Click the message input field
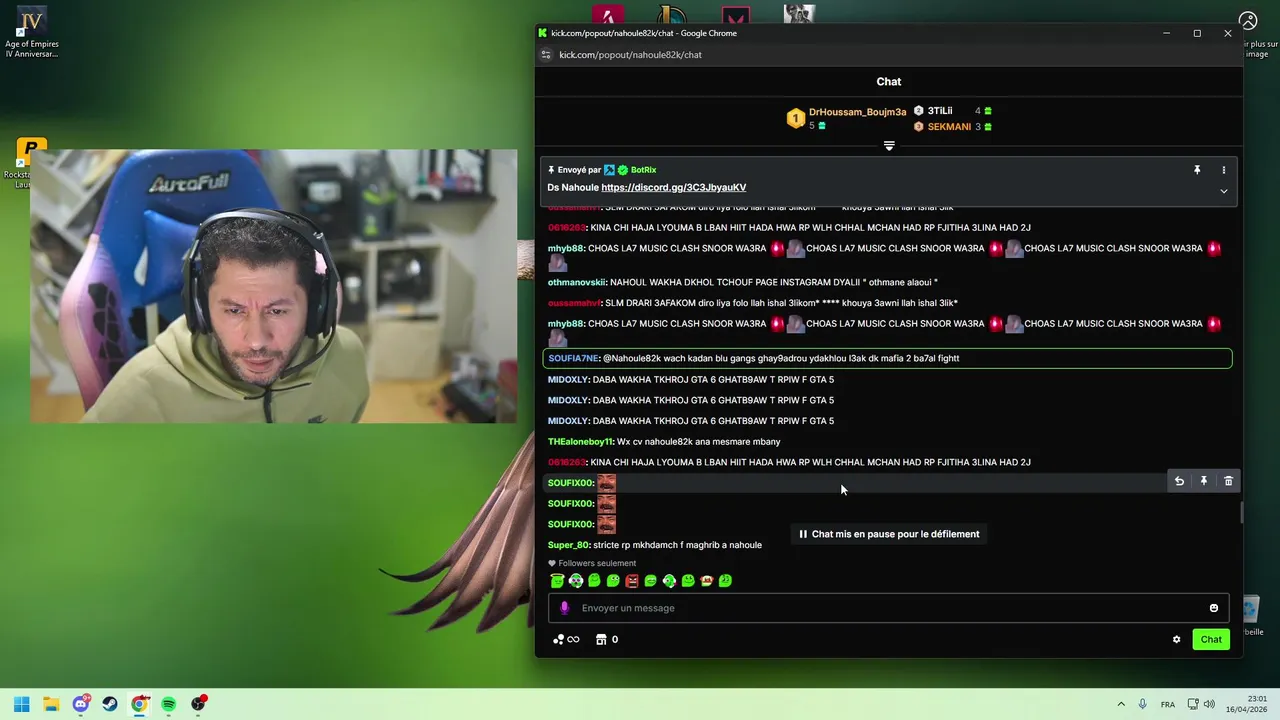 pos(888,608)
